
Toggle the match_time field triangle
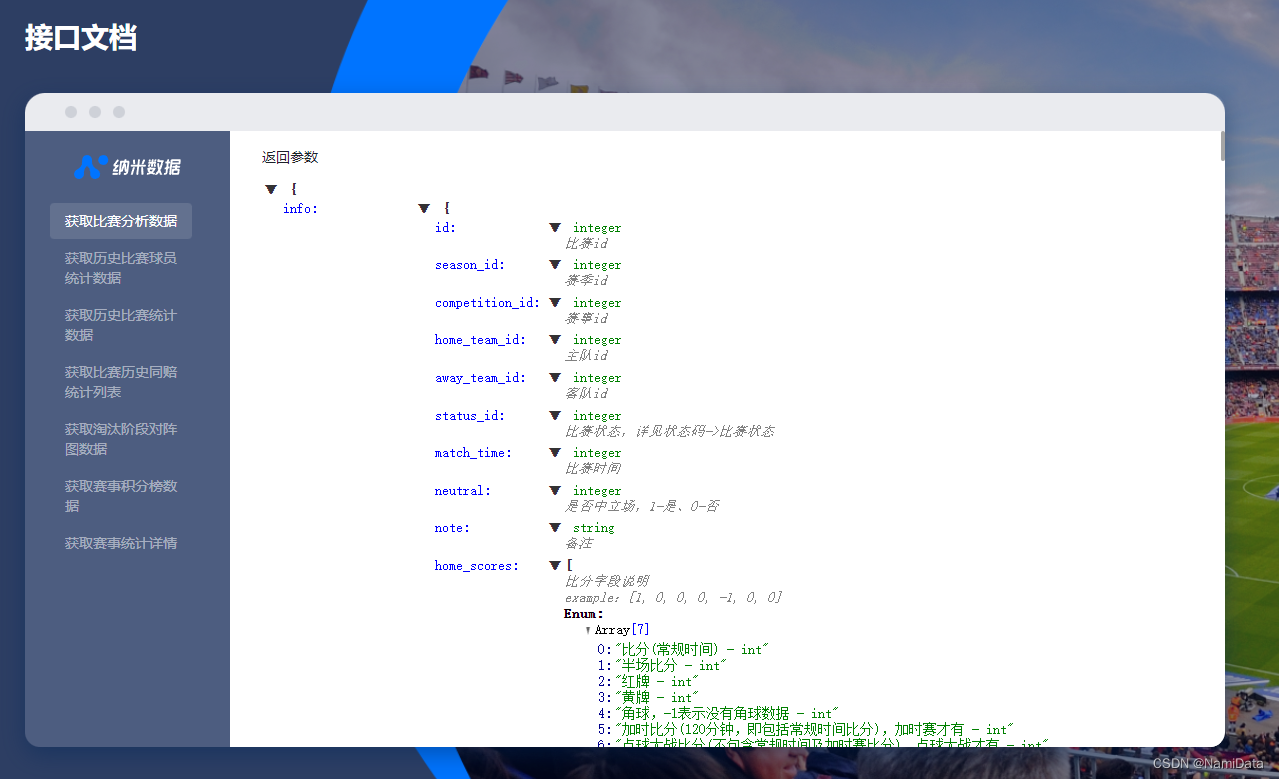(555, 453)
